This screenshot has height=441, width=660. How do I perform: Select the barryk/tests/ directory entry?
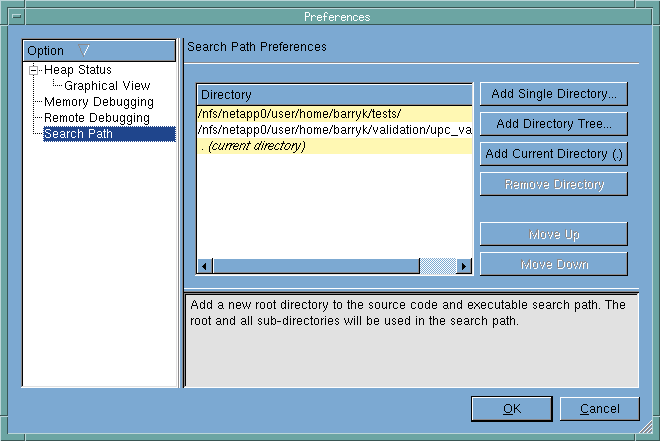pos(300,114)
